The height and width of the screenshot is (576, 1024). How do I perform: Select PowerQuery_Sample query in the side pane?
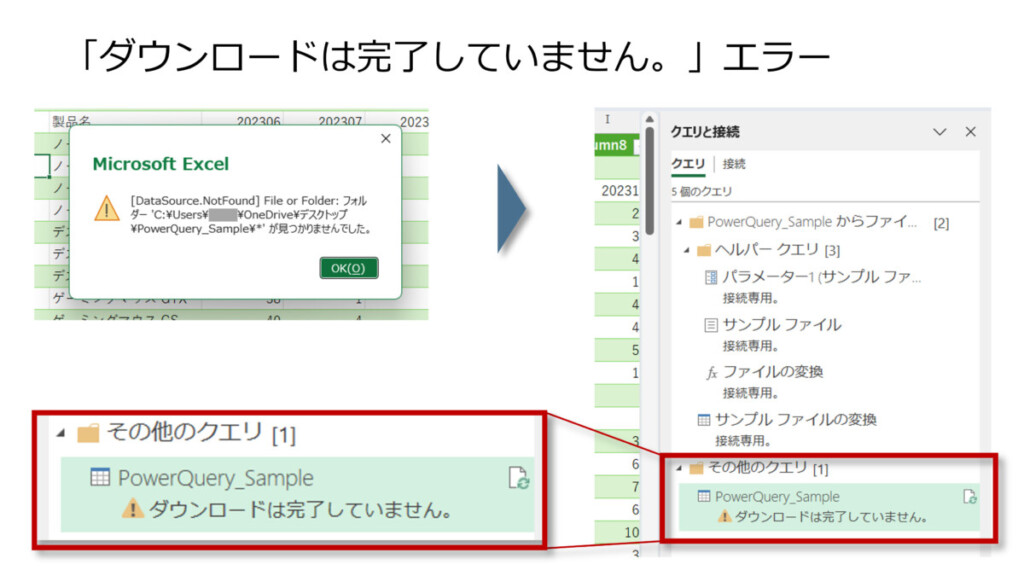click(x=777, y=497)
